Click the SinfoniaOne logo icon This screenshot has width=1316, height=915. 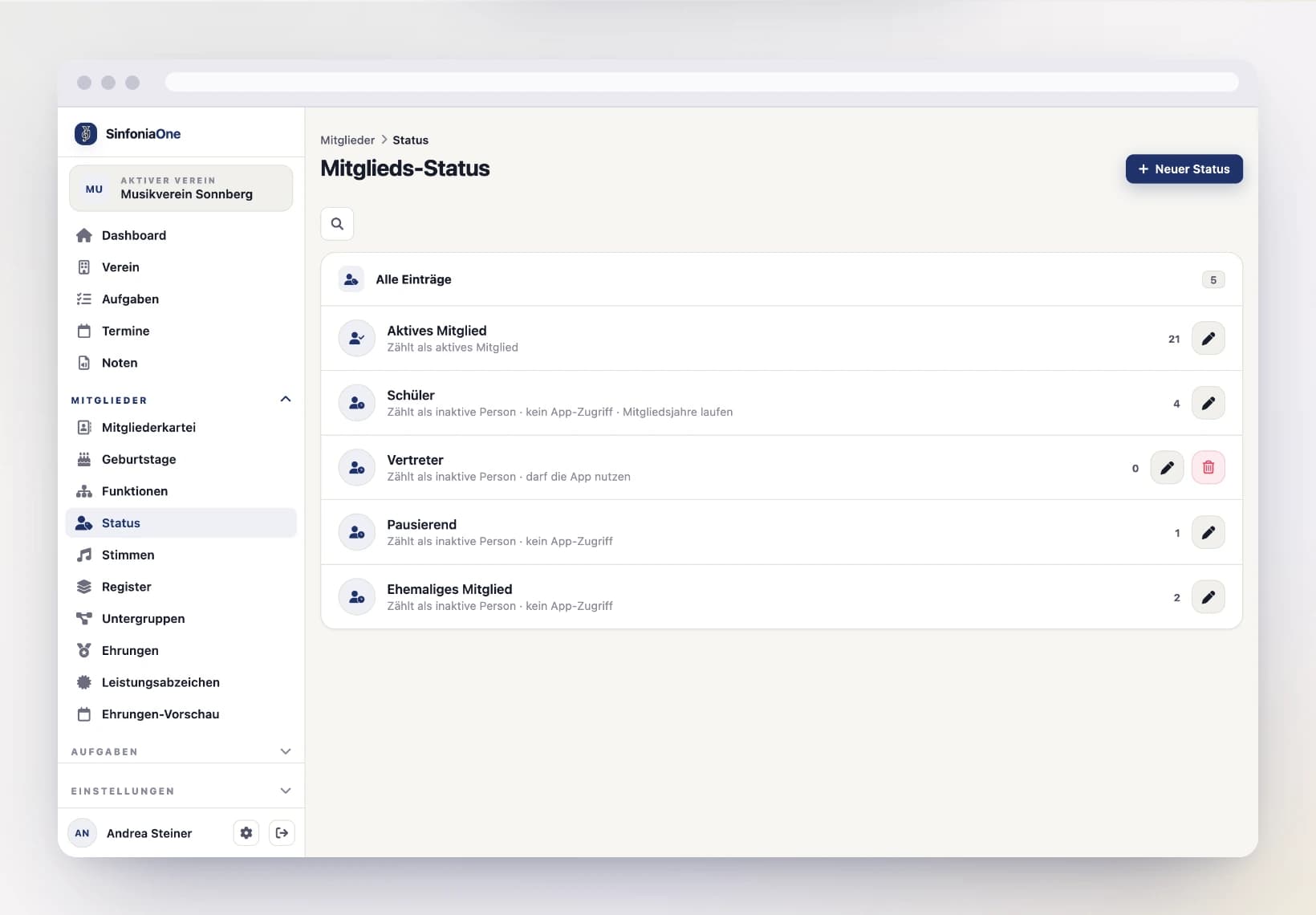tap(86, 133)
